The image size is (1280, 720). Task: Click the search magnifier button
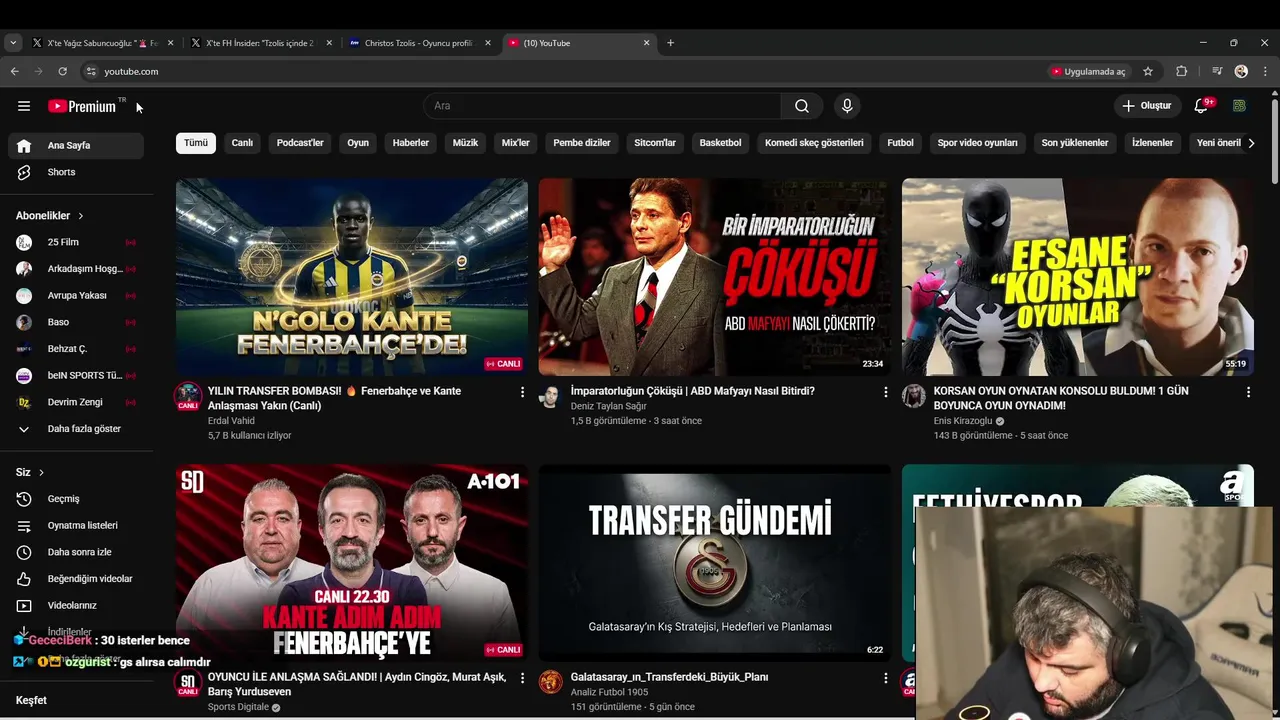pyautogui.click(x=802, y=106)
